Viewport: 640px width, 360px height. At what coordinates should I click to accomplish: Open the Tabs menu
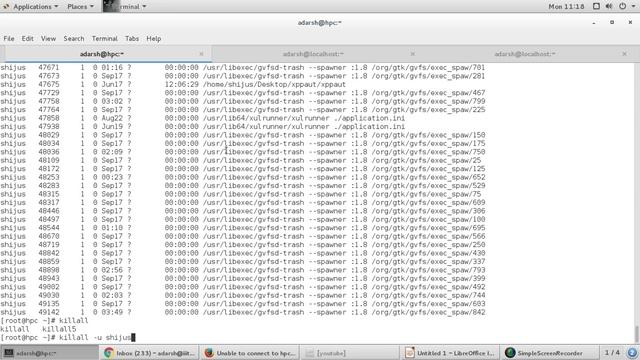pos(132,38)
